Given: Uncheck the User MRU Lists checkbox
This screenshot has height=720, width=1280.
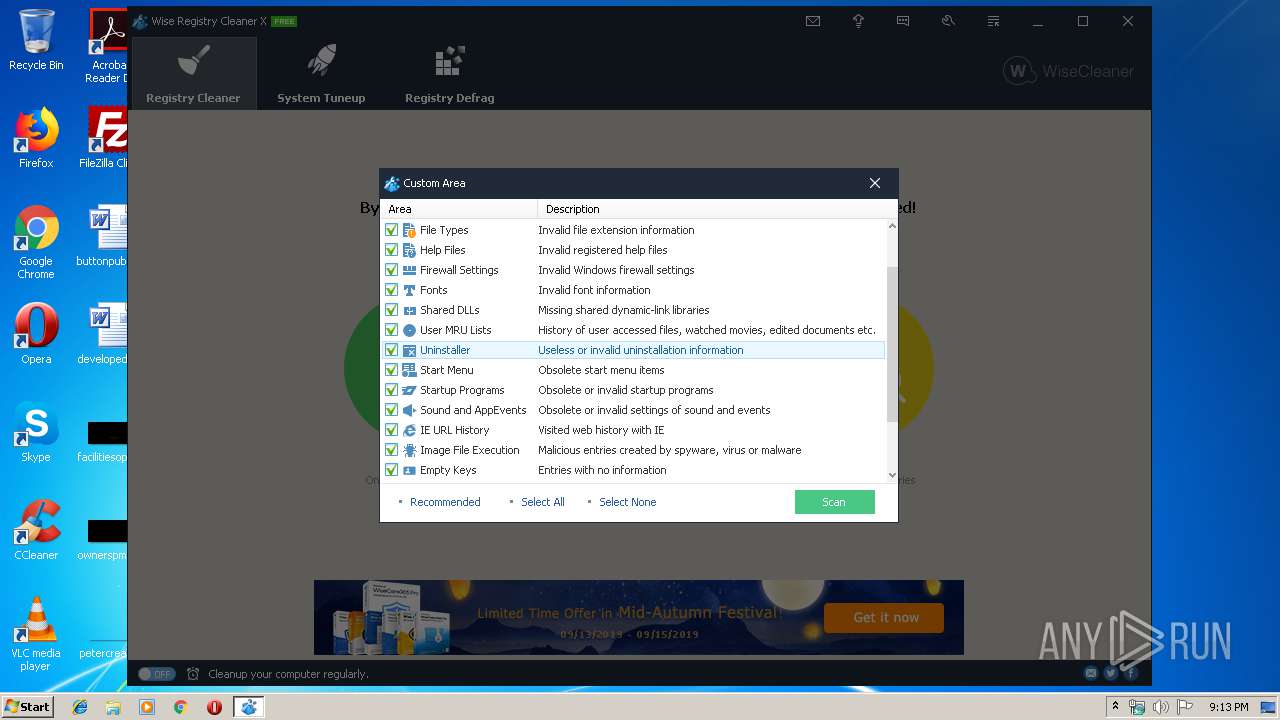Looking at the screenshot, I should pyautogui.click(x=392, y=330).
